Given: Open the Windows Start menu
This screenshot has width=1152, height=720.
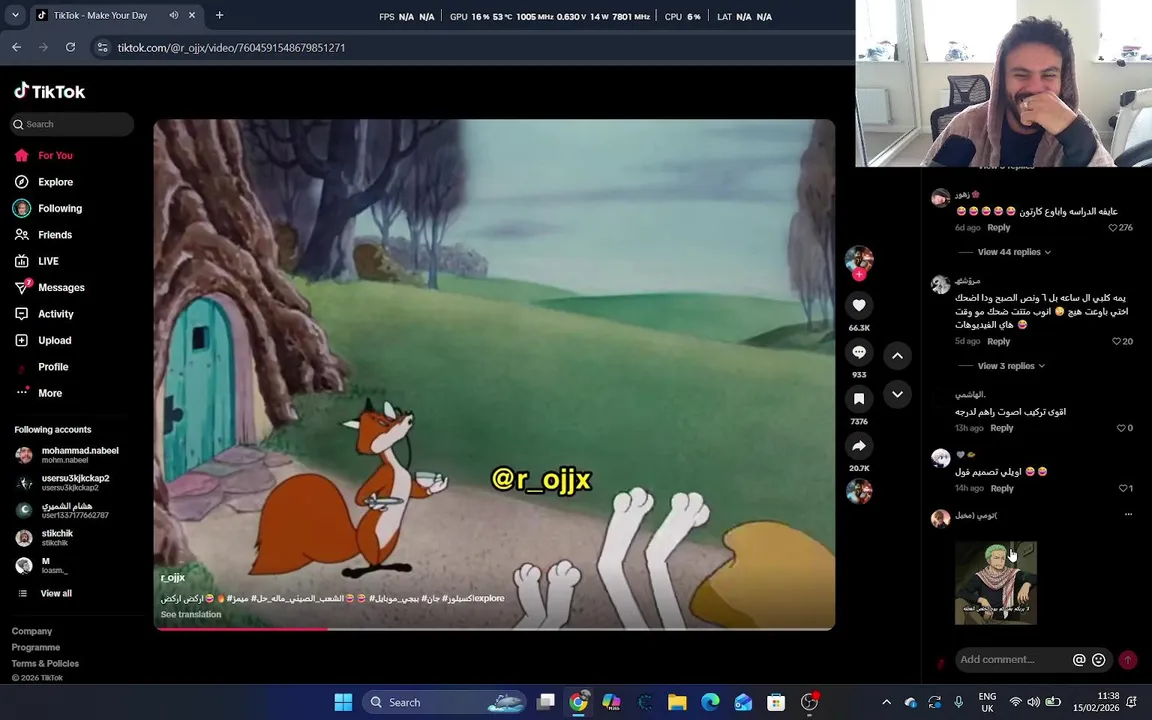Looking at the screenshot, I should click(343, 702).
